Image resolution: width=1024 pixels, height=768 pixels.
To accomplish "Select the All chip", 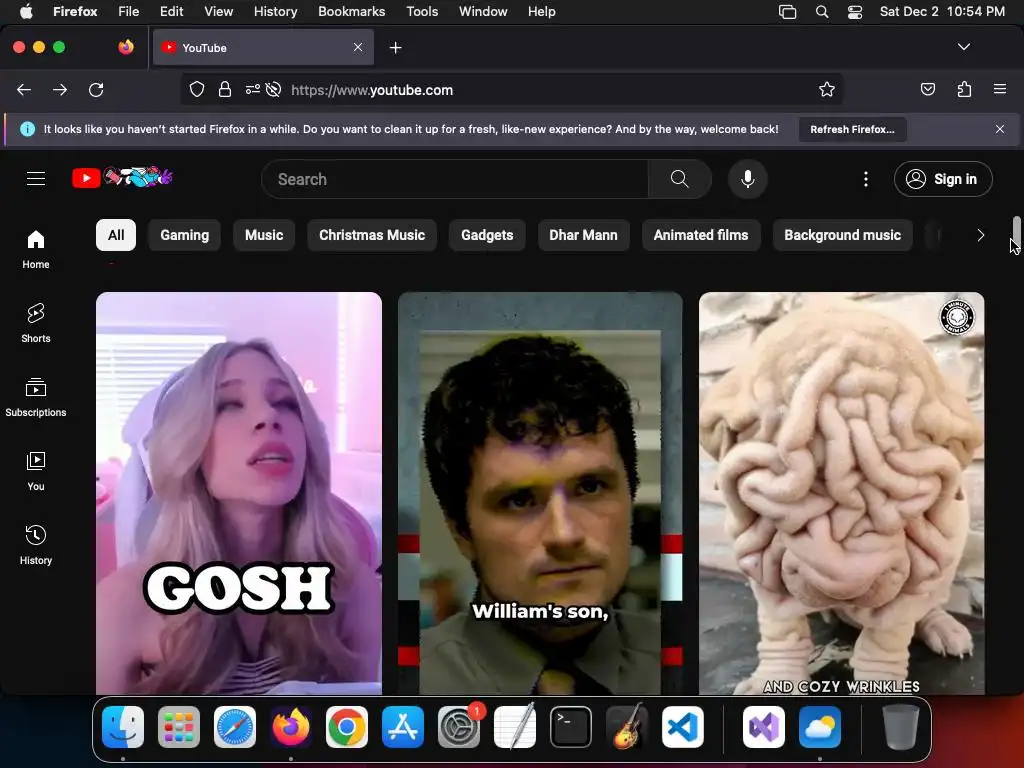I will 116,235.
